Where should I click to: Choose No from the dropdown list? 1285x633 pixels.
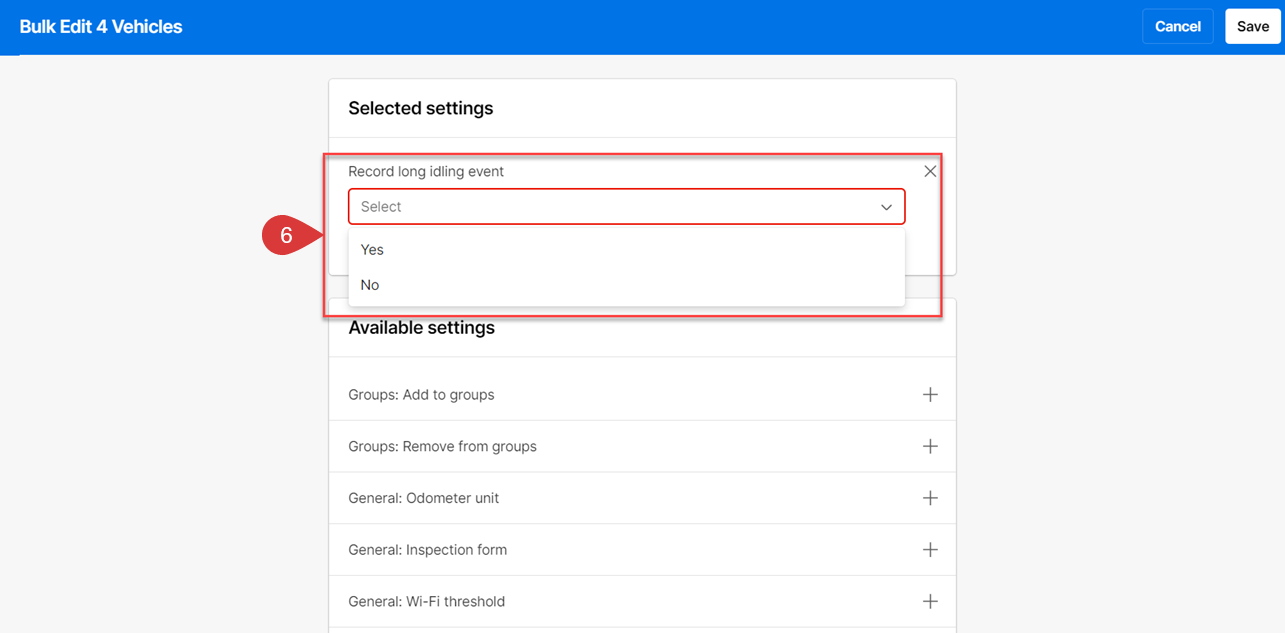click(x=626, y=285)
